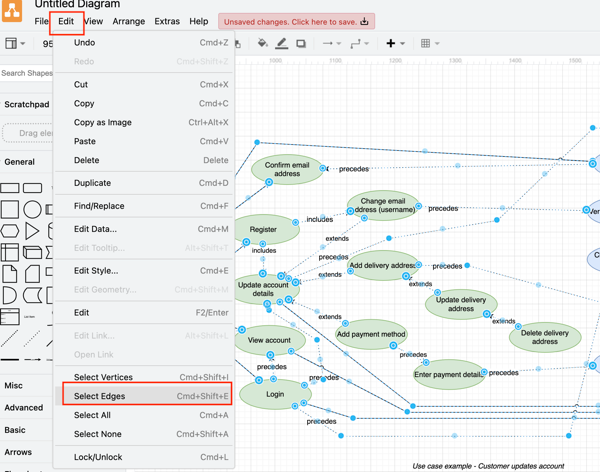
Task: Select the Line Color pencil tool
Action: [282, 43]
